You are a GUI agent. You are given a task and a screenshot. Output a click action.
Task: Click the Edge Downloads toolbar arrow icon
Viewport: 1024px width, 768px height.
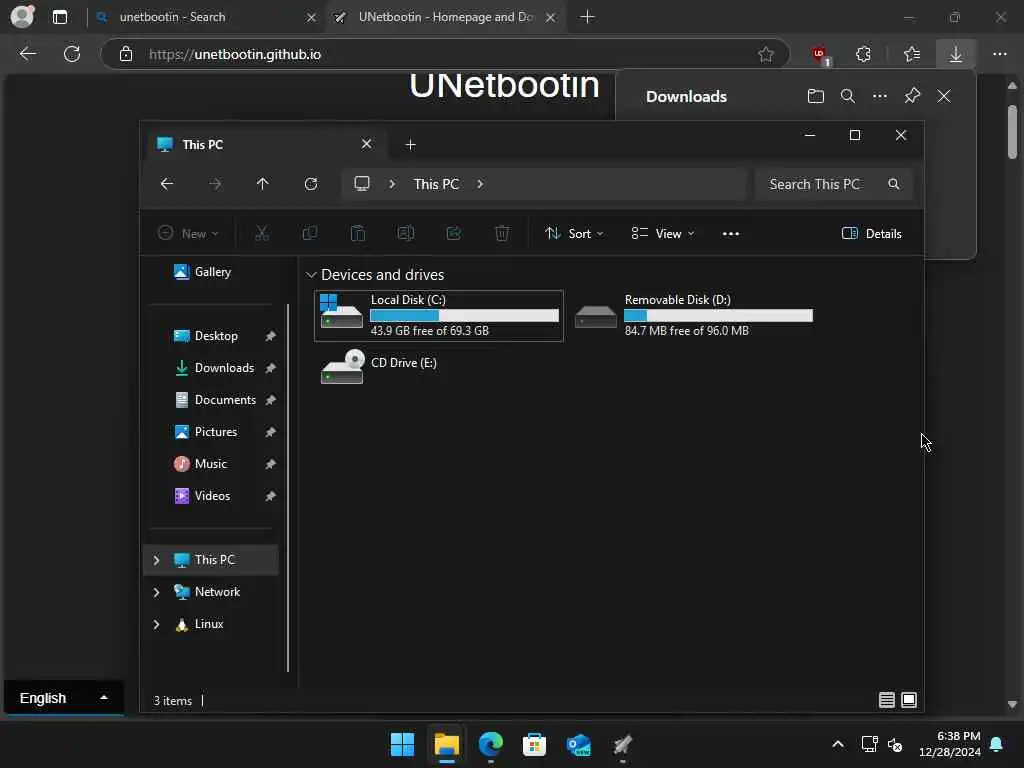955,54
